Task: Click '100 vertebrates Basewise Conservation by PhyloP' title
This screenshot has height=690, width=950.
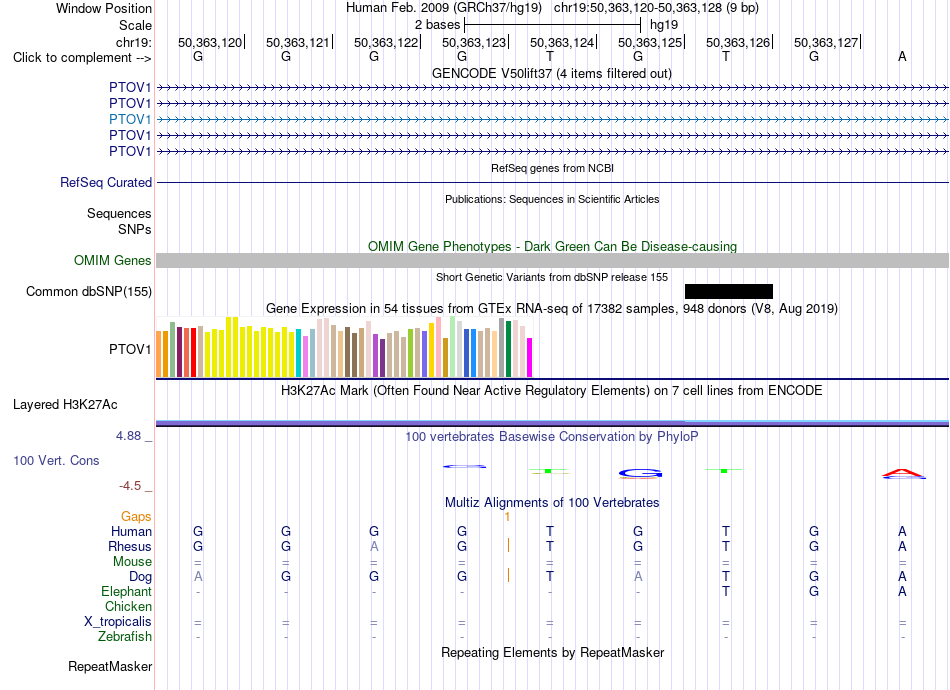Action: click(551, 437)
